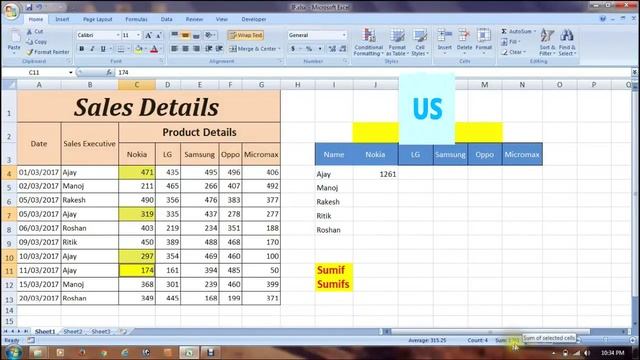
Task: Toggle Italic formatting
Action: pos(92,49)
